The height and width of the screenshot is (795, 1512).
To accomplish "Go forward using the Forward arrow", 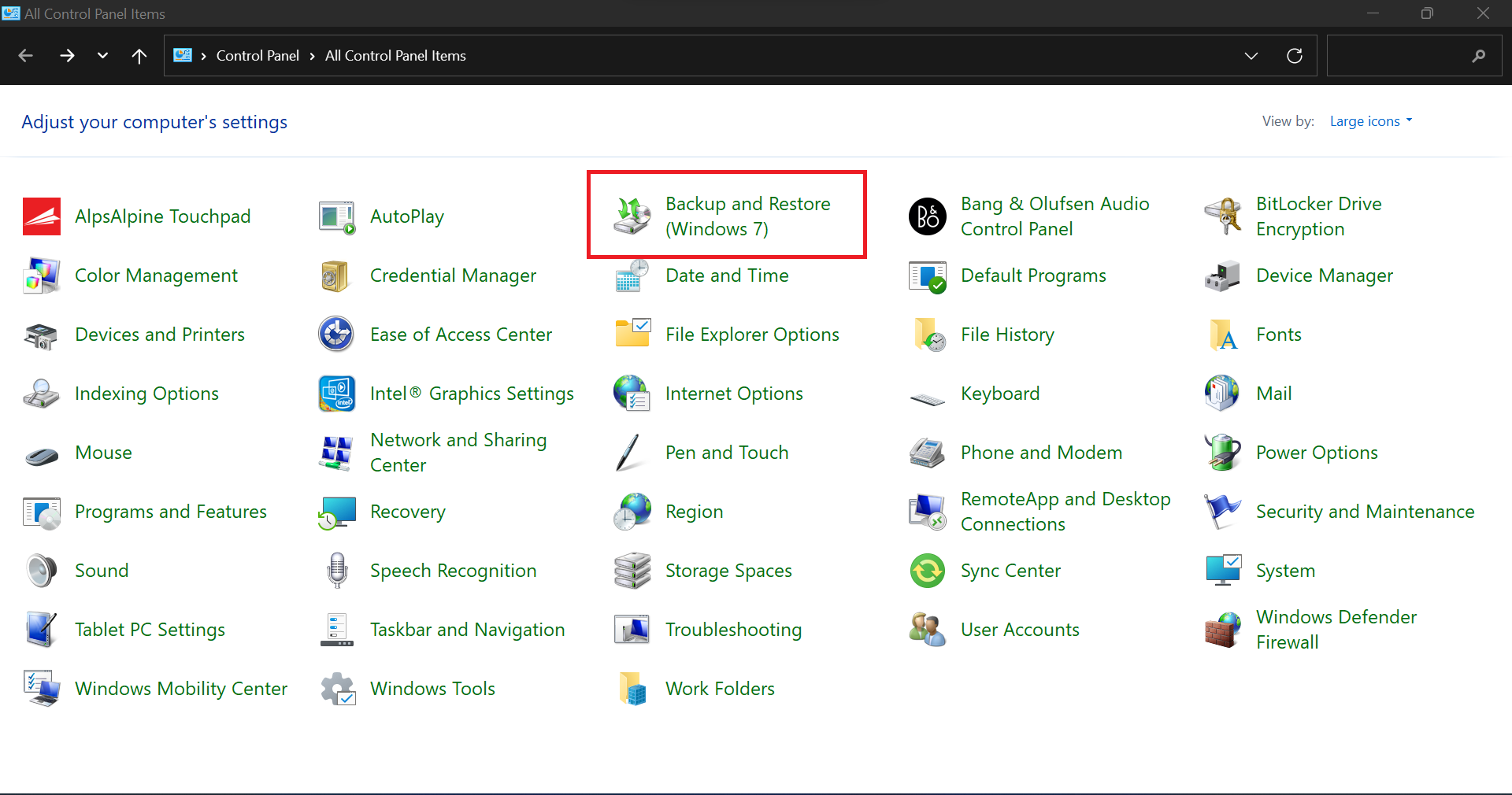I will [x=67, y=56].
